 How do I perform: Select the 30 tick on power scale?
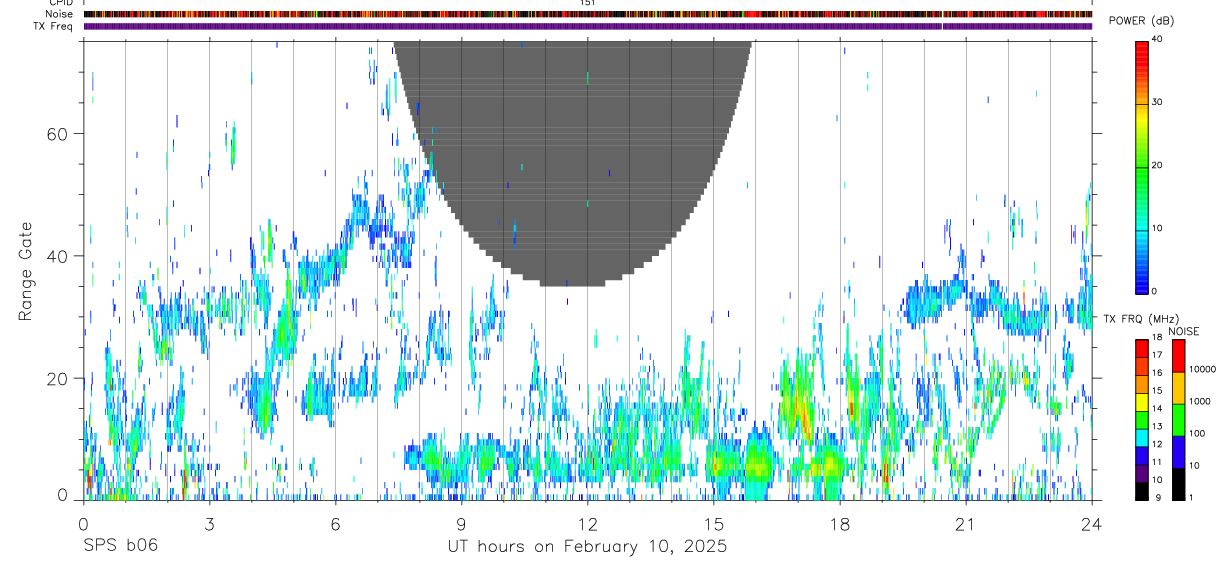click(1156, 102)
